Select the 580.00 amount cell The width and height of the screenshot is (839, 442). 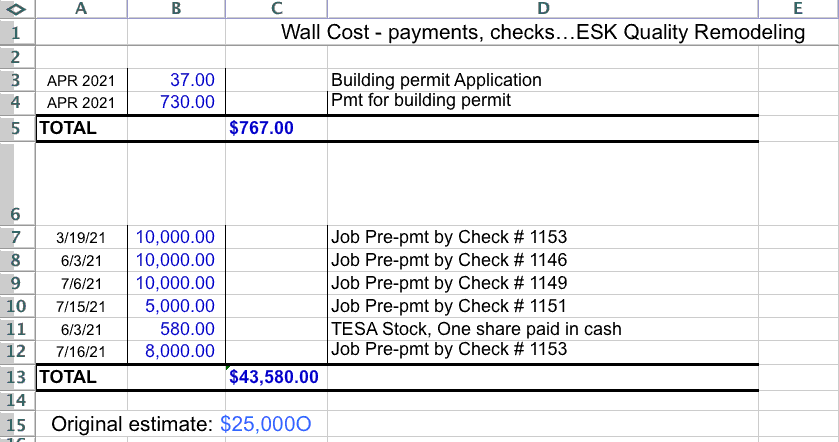point(177,329)
